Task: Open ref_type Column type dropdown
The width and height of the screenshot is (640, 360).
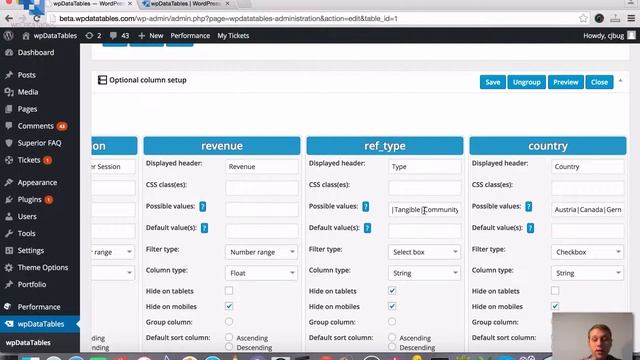Action: point(424,273)
